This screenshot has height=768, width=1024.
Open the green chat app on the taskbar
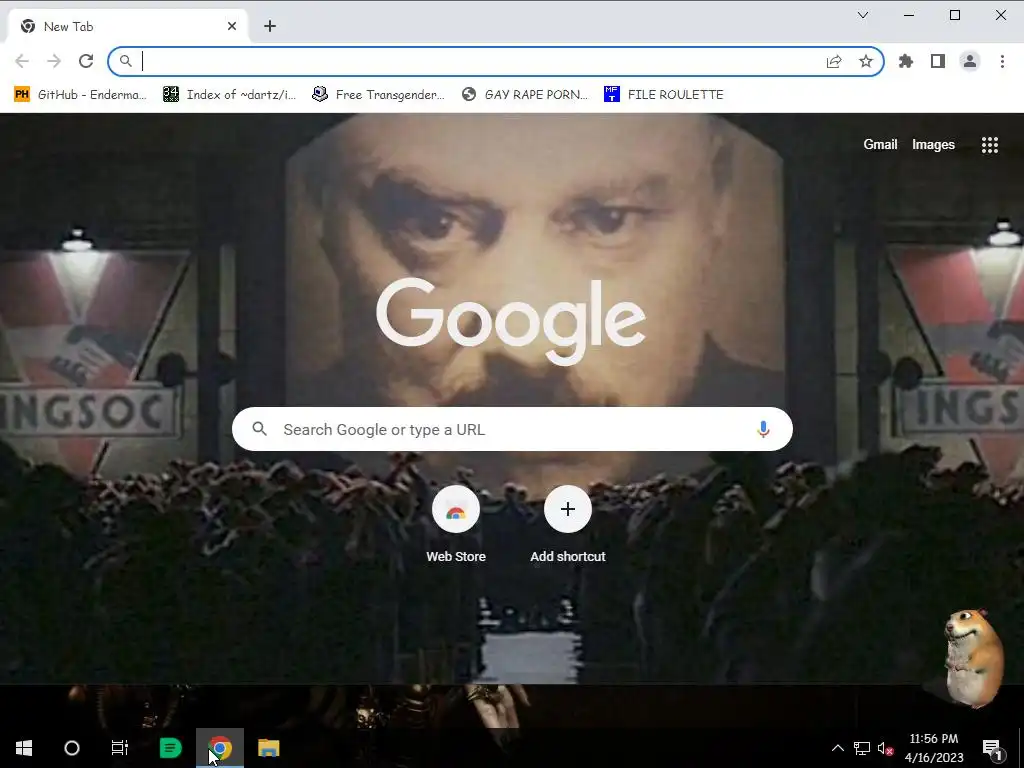point(170,748)
